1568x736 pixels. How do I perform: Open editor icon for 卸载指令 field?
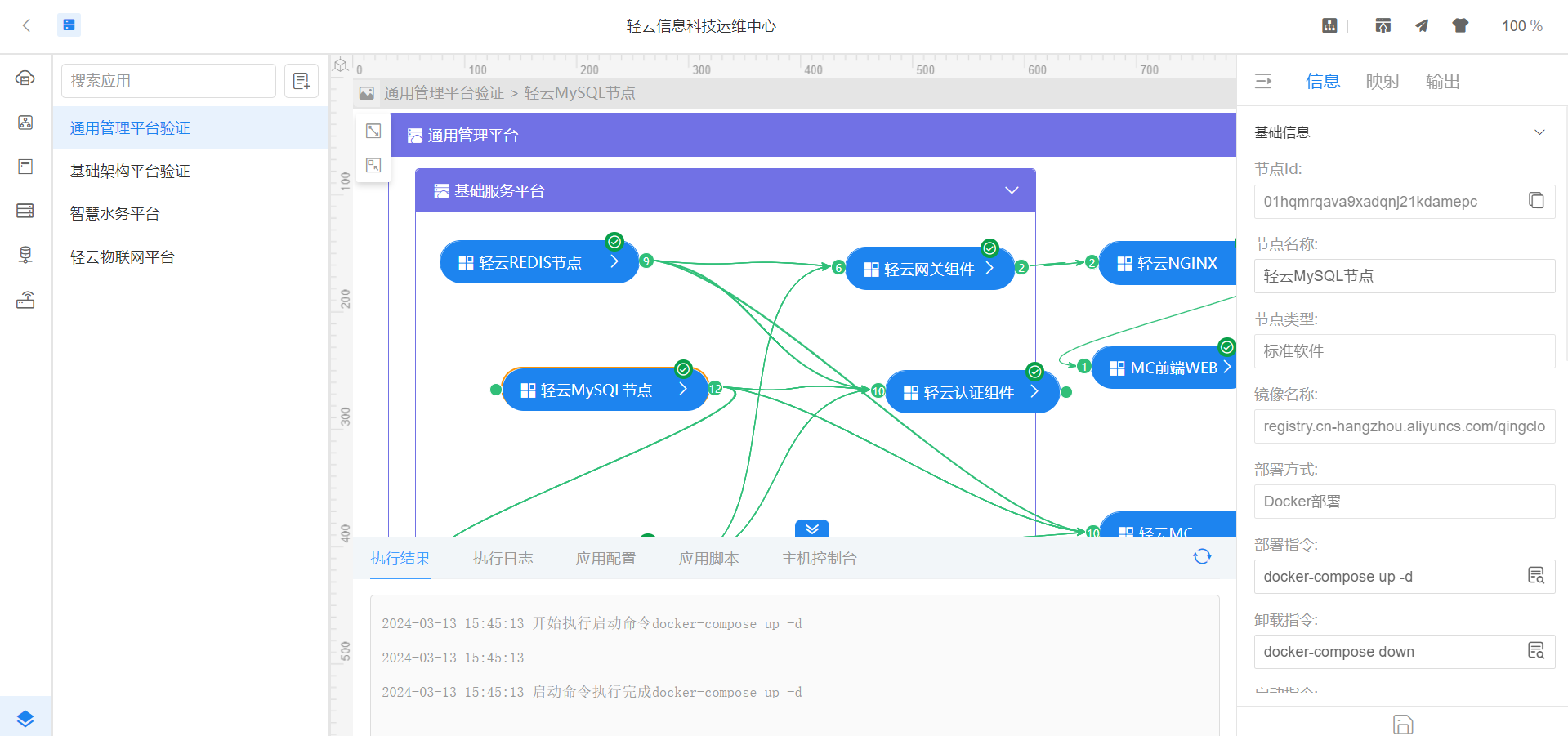[x=1536, y=651]
